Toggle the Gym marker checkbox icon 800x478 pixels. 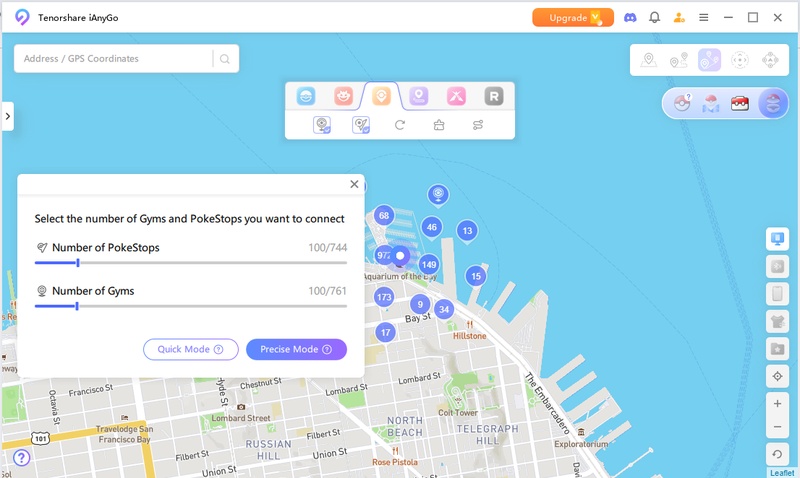click(322, 124)
